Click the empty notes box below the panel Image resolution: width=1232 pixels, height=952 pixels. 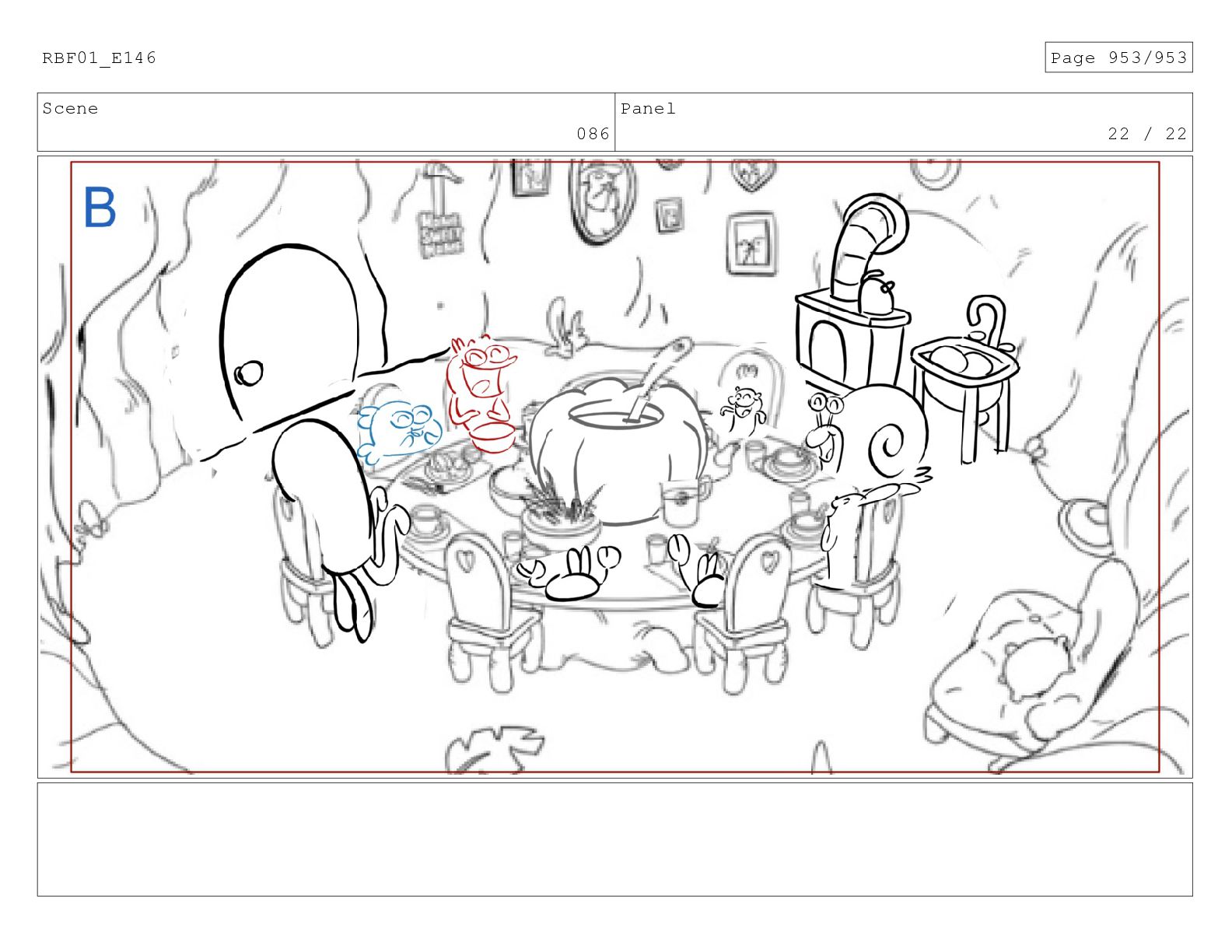pos(614,839)
